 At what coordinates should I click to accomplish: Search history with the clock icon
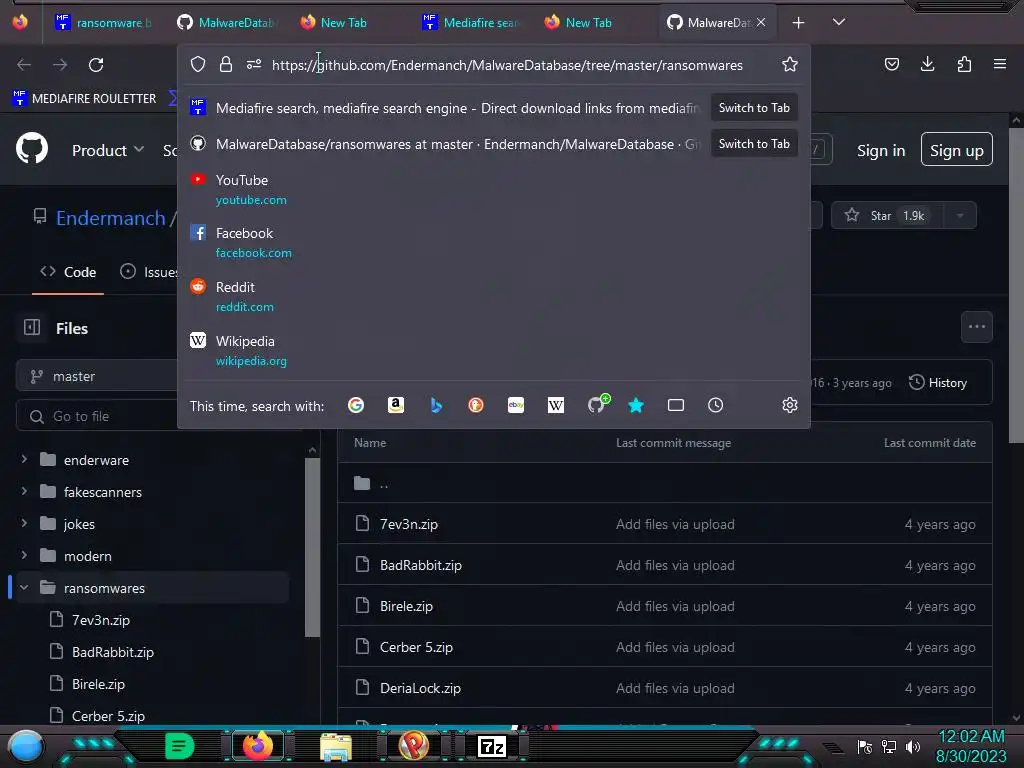716,406
